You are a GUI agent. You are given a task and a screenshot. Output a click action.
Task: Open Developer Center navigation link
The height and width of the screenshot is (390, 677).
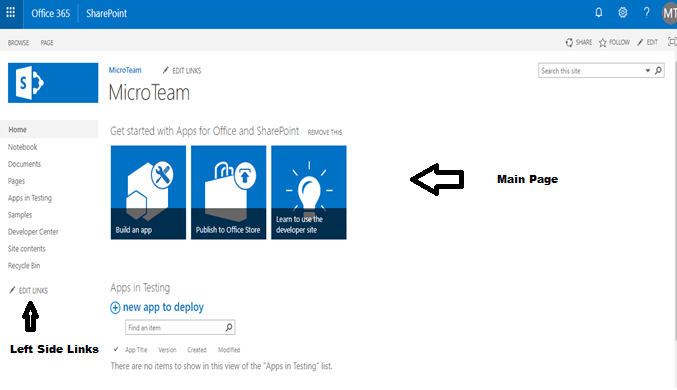[x=33, y=231]
